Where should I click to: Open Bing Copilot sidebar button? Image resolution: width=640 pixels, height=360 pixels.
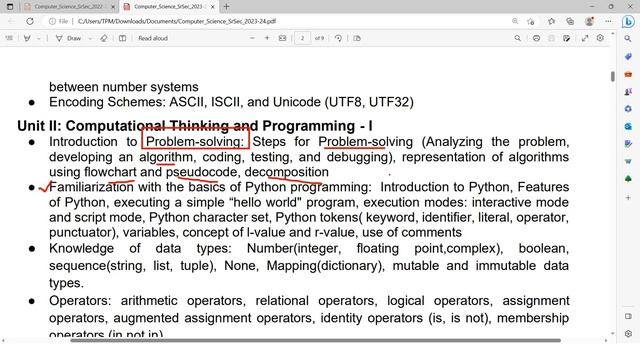(629, 21)
